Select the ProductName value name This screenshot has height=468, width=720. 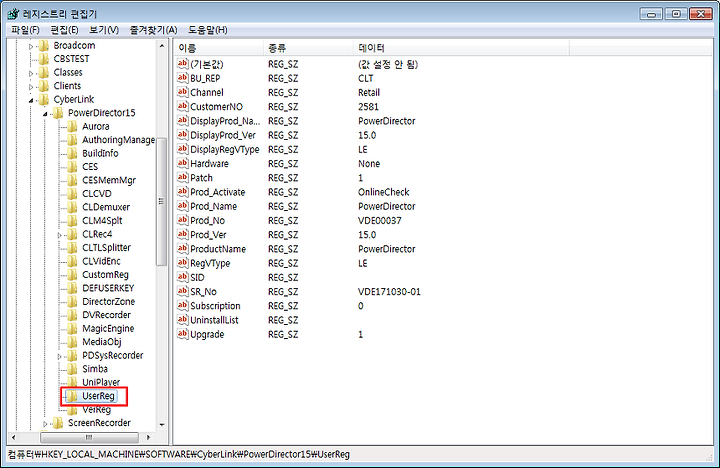point(218,249)
